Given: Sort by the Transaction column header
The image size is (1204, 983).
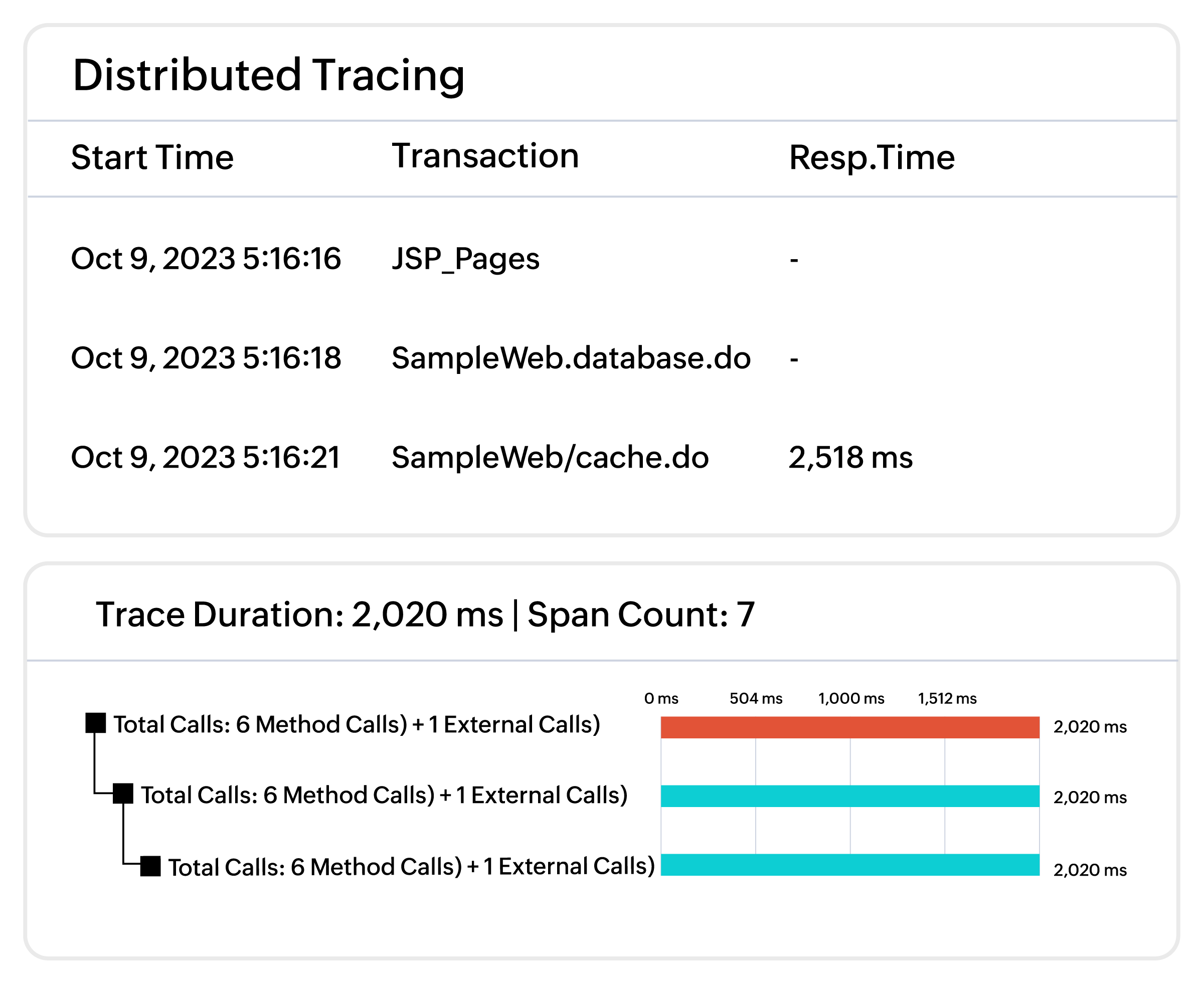Looking at the screenshot, I should 485,156.
